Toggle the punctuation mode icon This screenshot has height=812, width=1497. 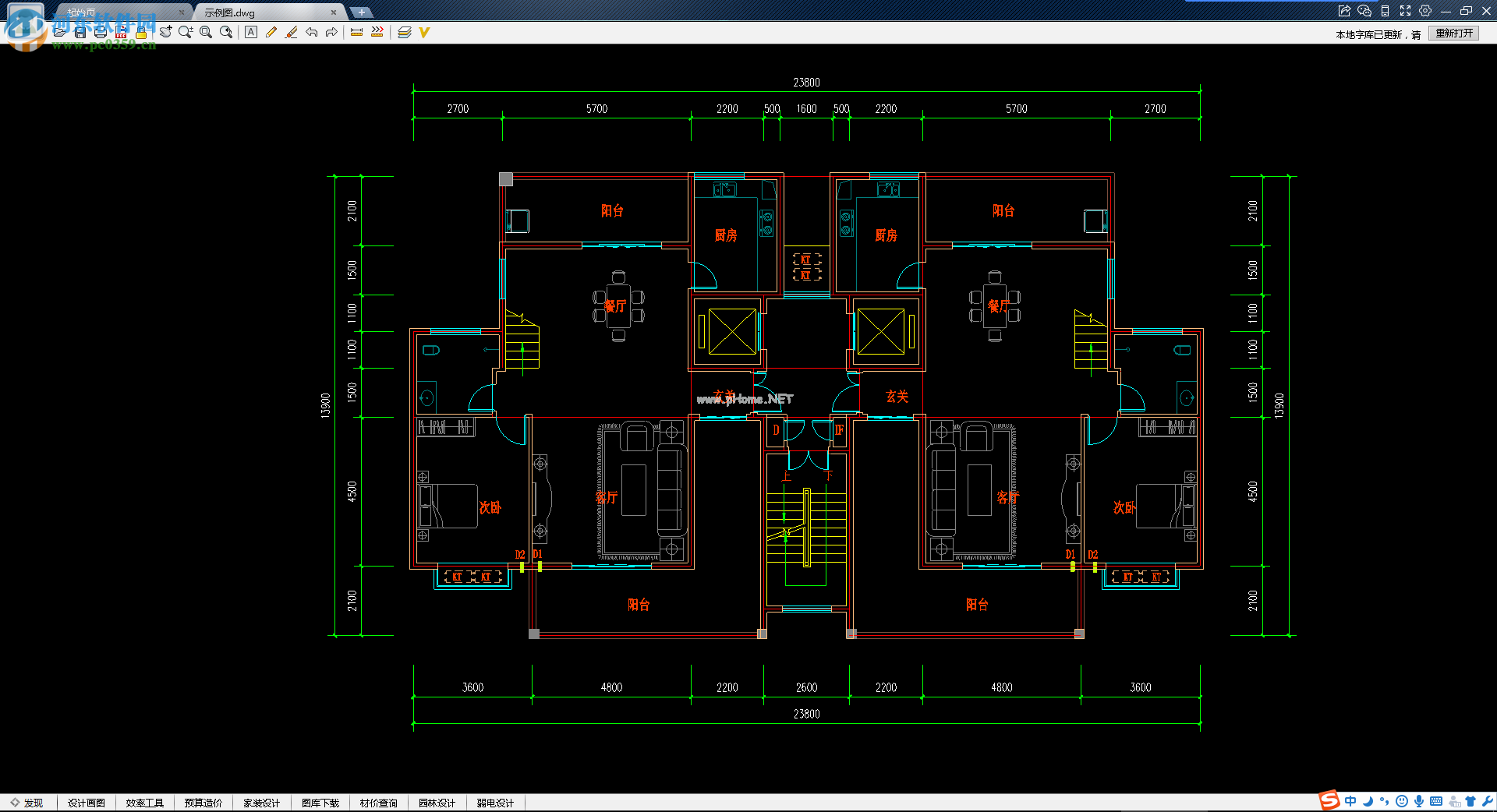pyautogui.click(x=1384, y=801)
